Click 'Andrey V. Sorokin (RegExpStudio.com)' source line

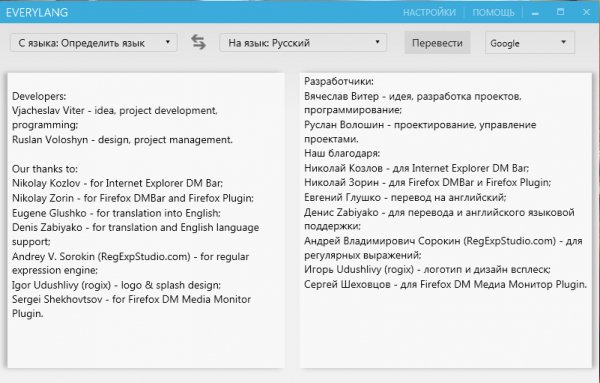[130, 257]
